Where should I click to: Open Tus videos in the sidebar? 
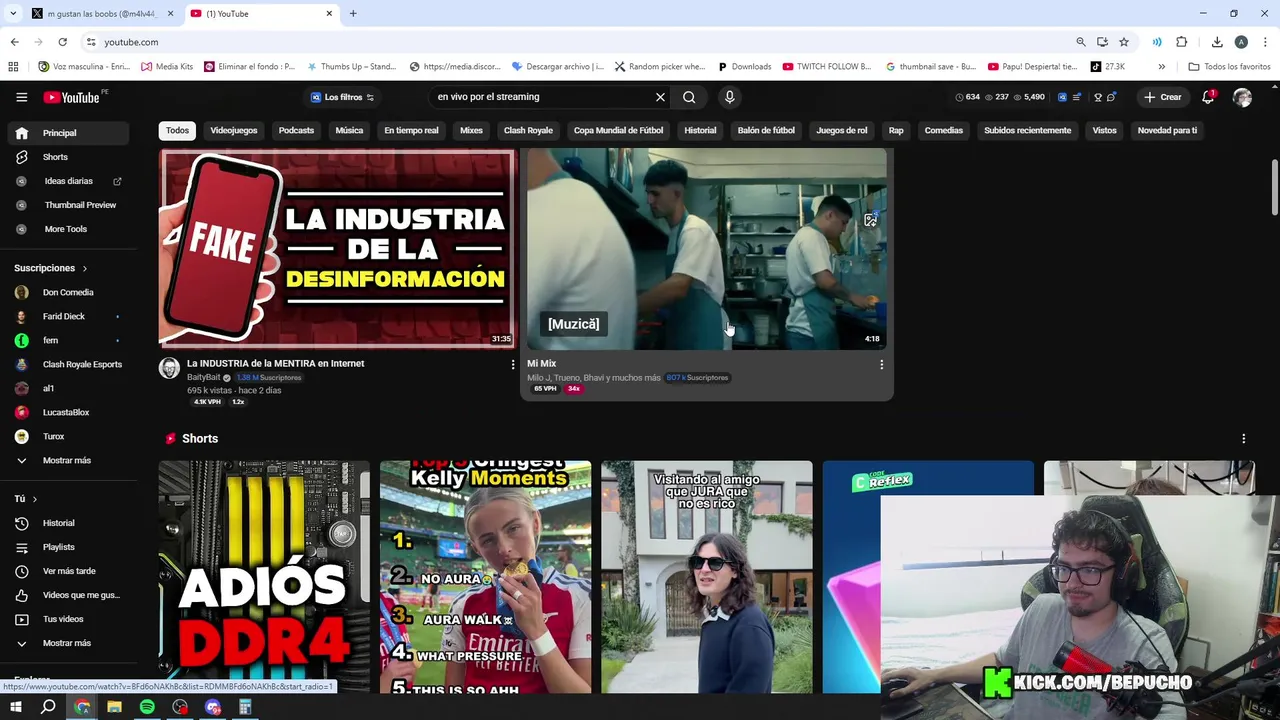tap(68, 619)
